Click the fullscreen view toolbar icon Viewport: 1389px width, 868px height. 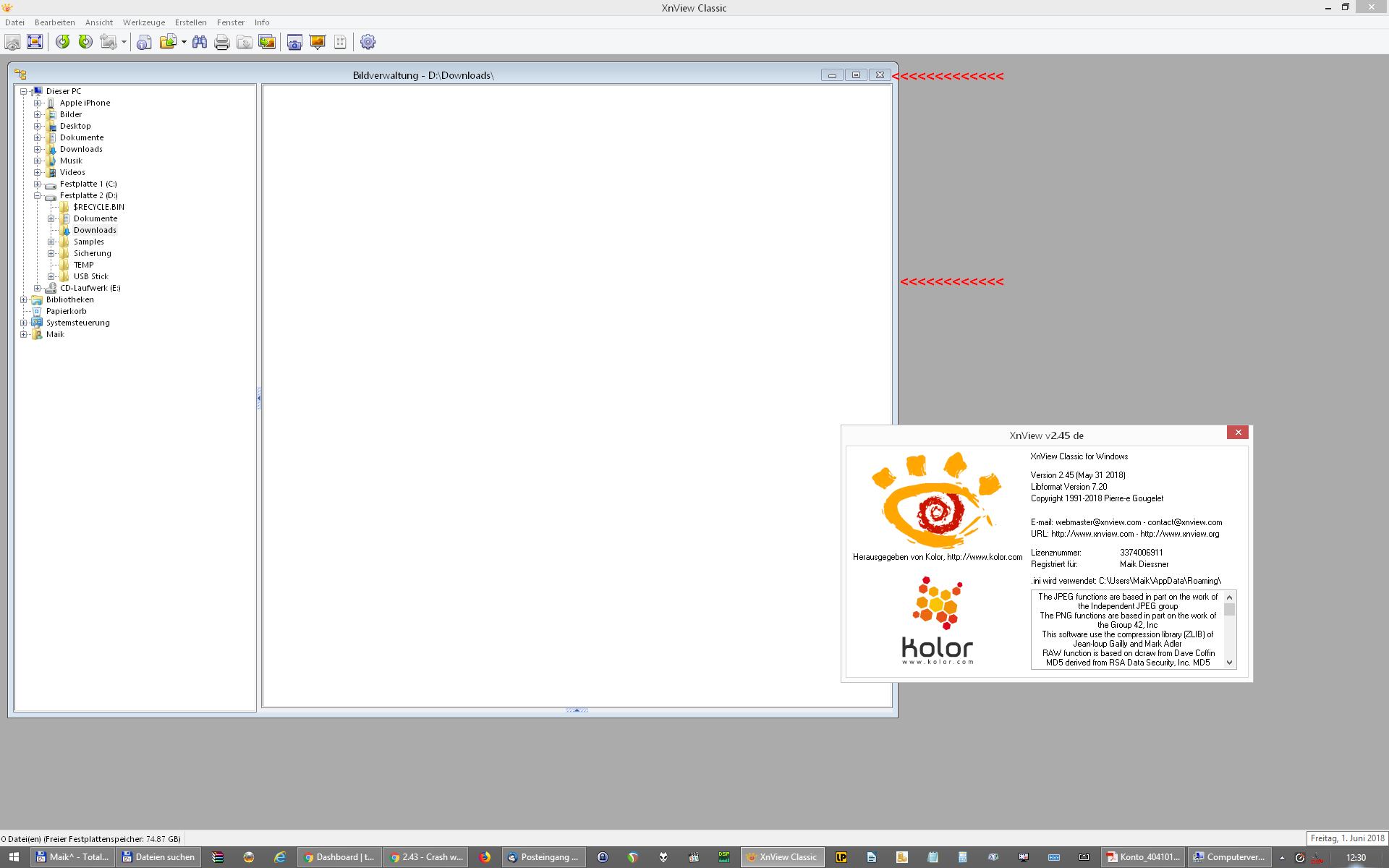tap(35, 42)
